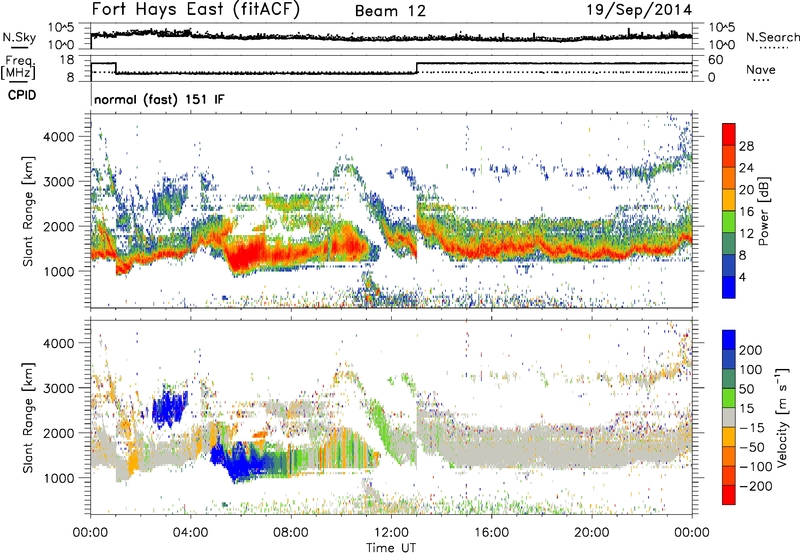
Task: Click the '1000' tick in the power panel
Action: (58, 271)
